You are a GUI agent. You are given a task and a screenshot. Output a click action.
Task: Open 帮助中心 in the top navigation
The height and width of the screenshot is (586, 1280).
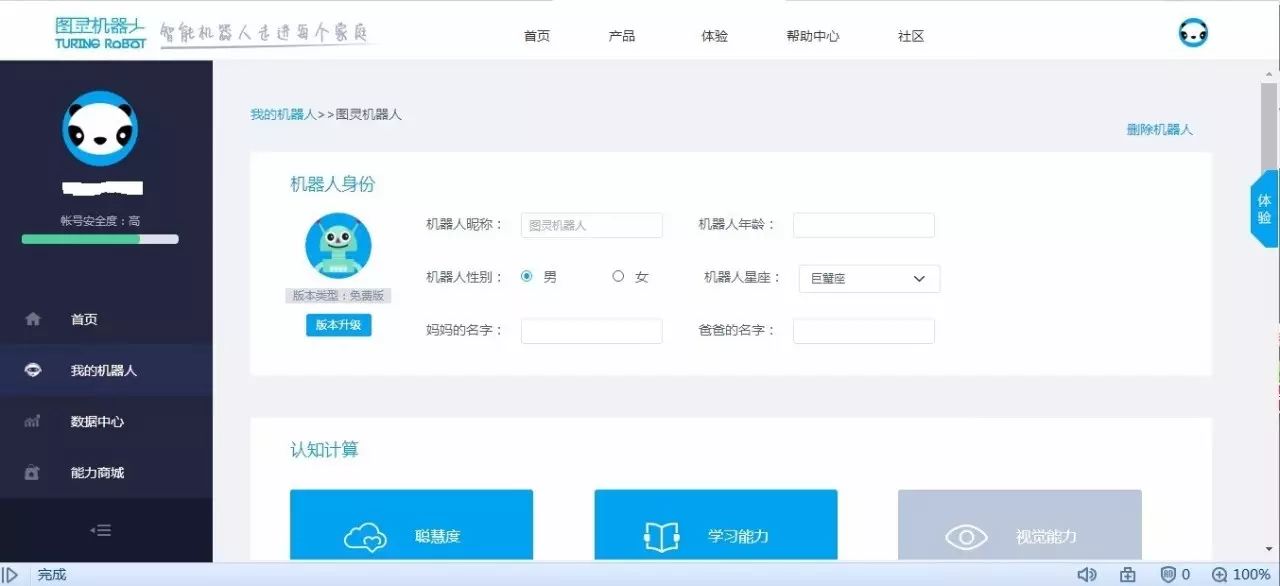point(813,36)
